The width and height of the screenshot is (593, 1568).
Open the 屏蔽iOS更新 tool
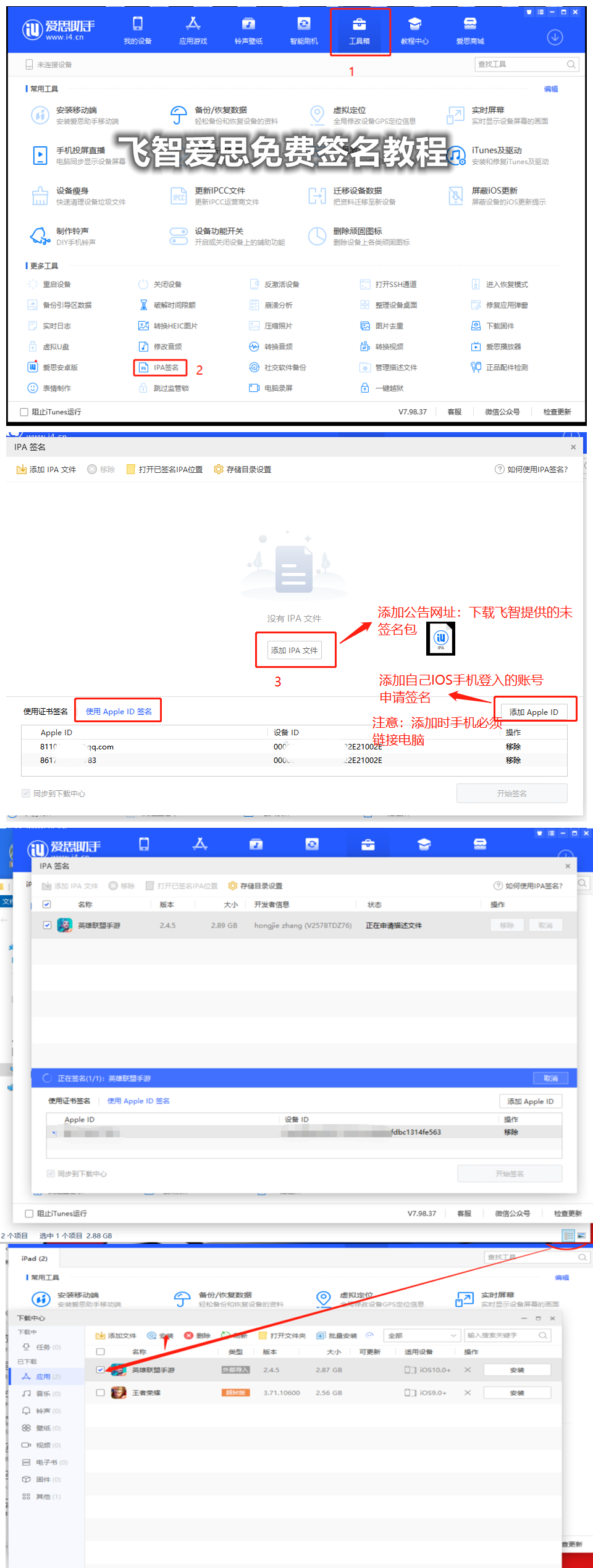point(497,196)
